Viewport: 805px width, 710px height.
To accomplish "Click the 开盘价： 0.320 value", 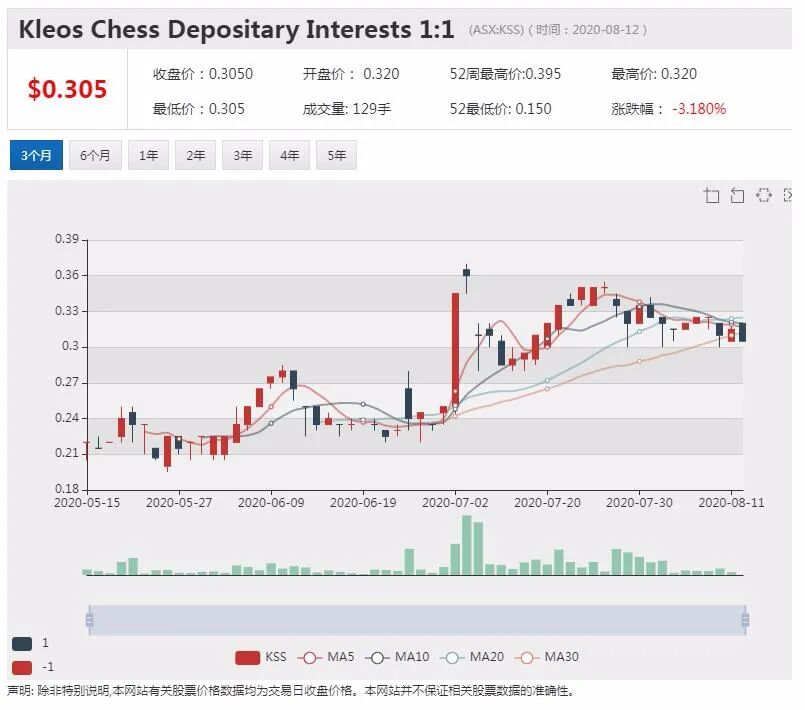I will [x=351, y=74].
